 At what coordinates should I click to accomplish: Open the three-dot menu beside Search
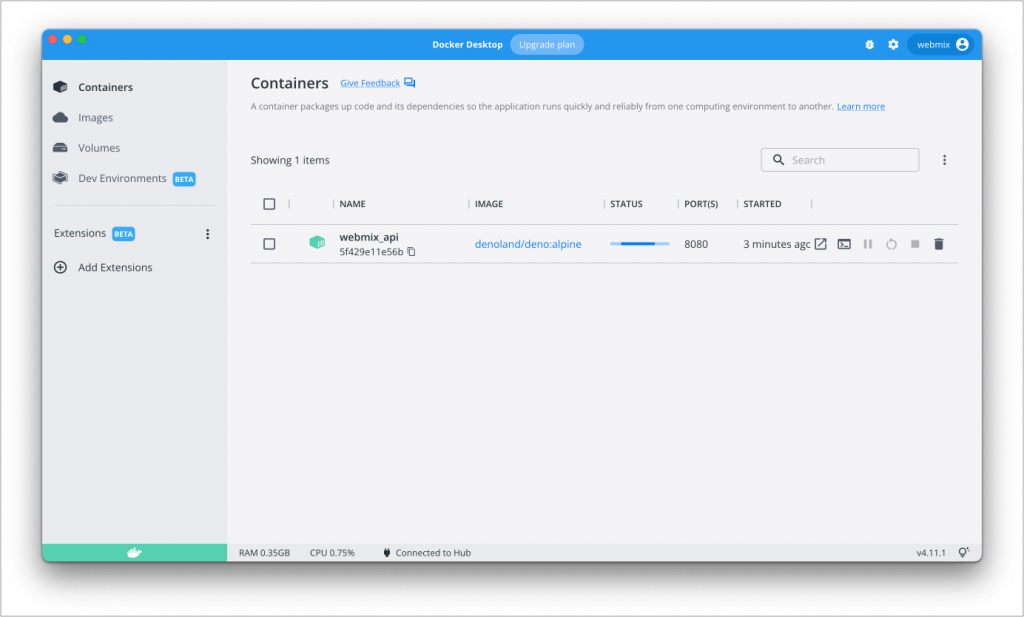944,160
